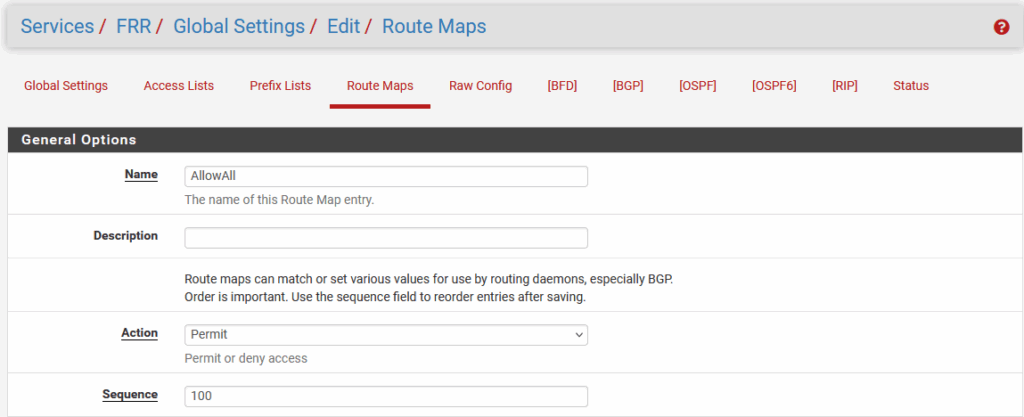Open the Access Lists tab
1024x417 pixels.
[179, 86]
